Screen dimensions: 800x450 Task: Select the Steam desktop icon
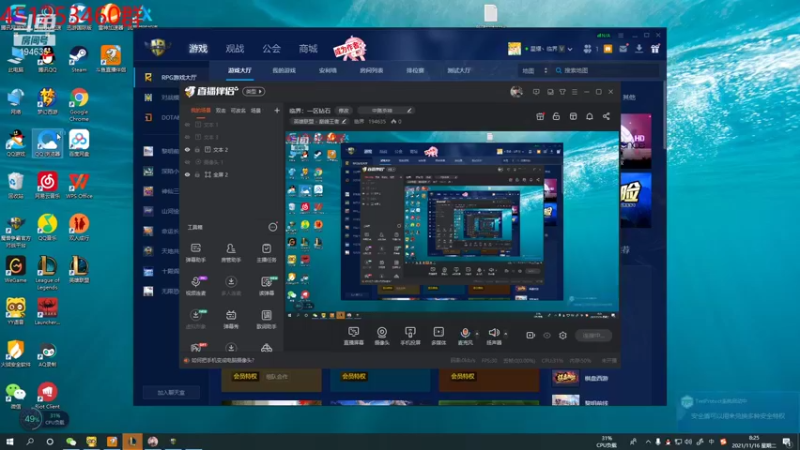click(79, 59)
